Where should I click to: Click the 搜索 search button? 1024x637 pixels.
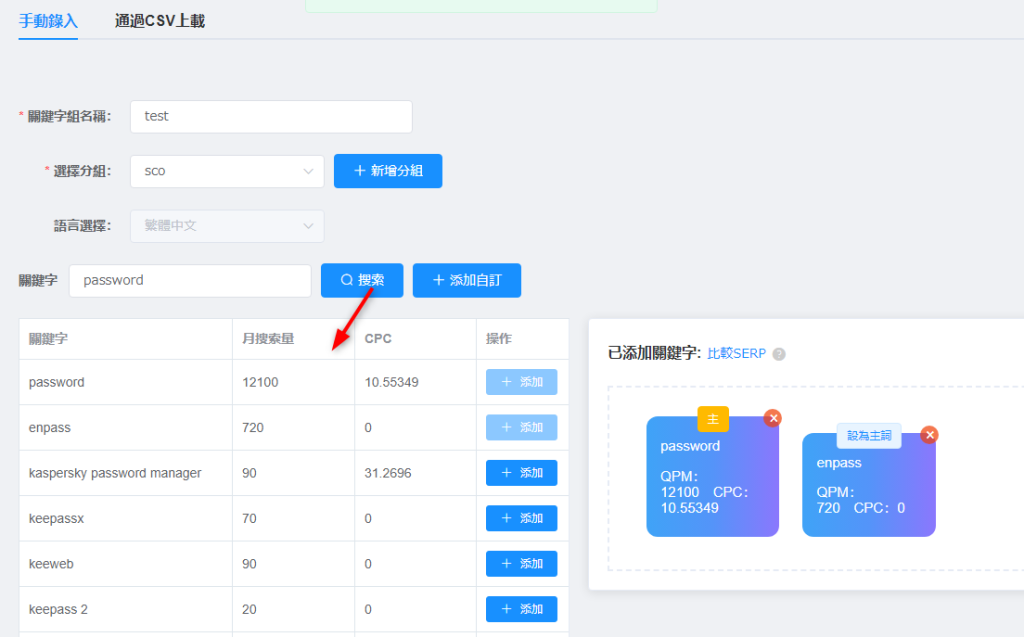[x=362, y=280]
